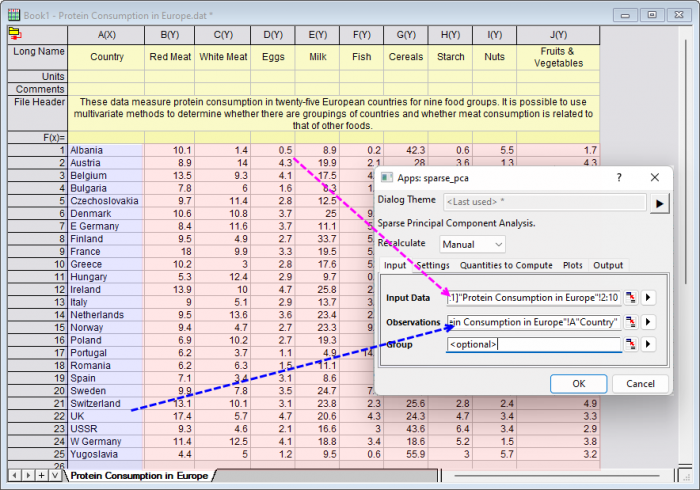The image size is (700, 490).
Task: Open the Recalculate mode dropdown
Action: pos(471,244)
